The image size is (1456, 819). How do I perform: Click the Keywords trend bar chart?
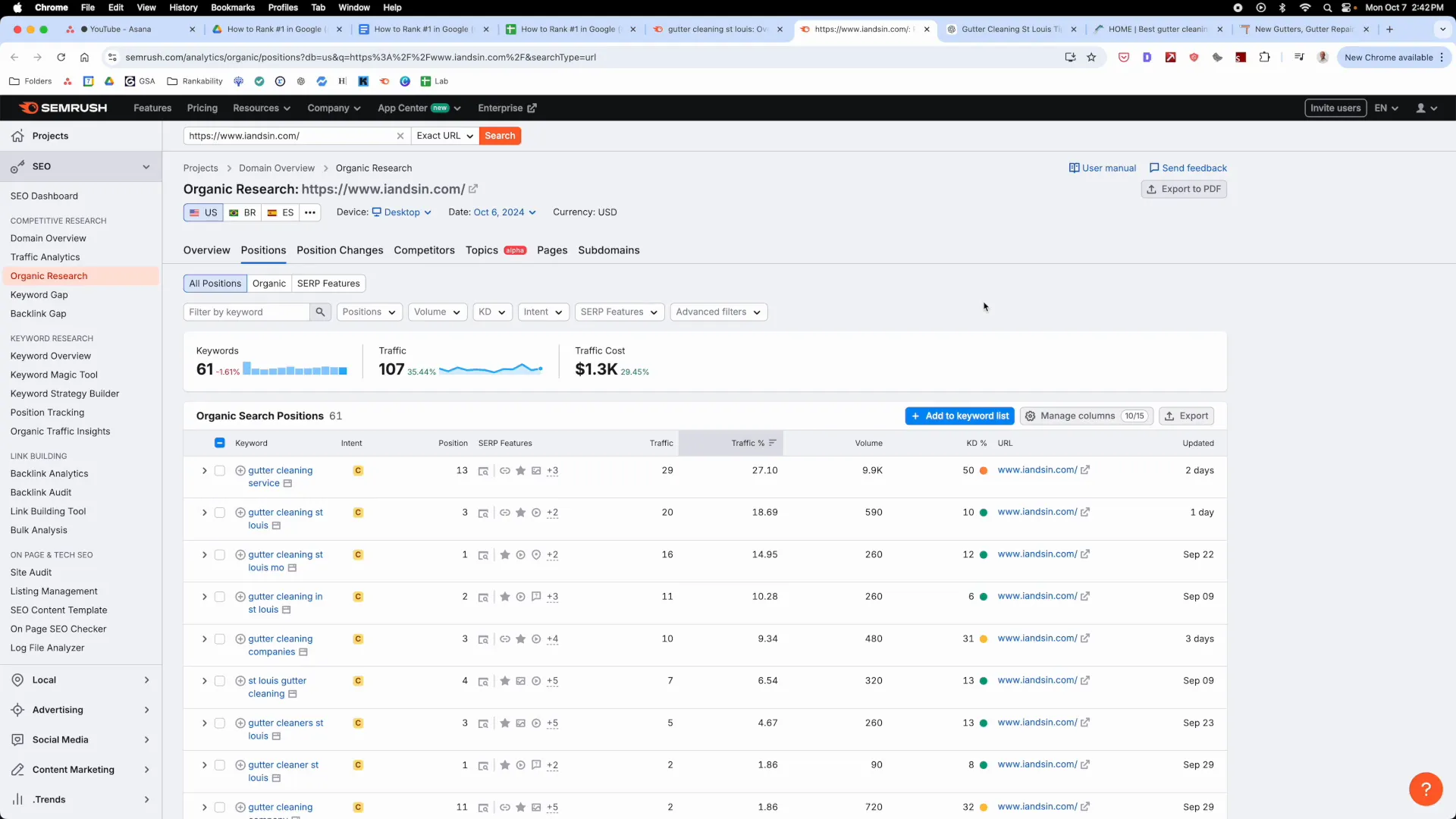[x=295, y=369]
